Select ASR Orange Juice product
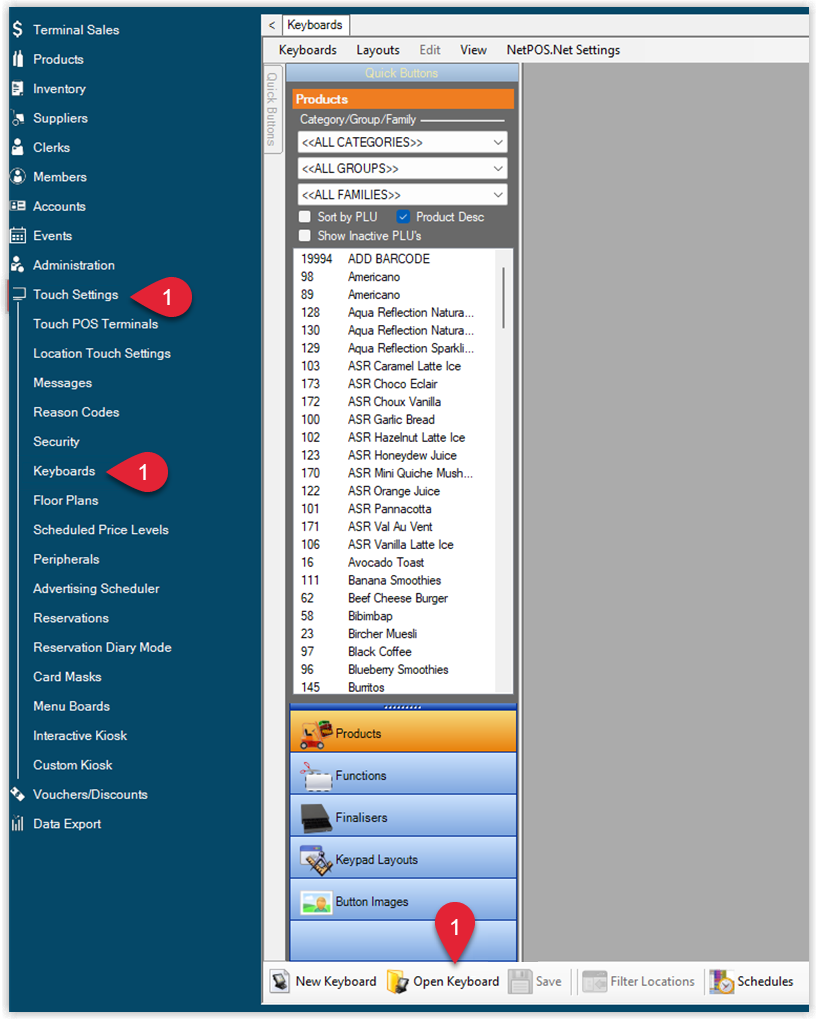Image resolution: width=817 pixels, height=1020 pixels. (395, 491)
